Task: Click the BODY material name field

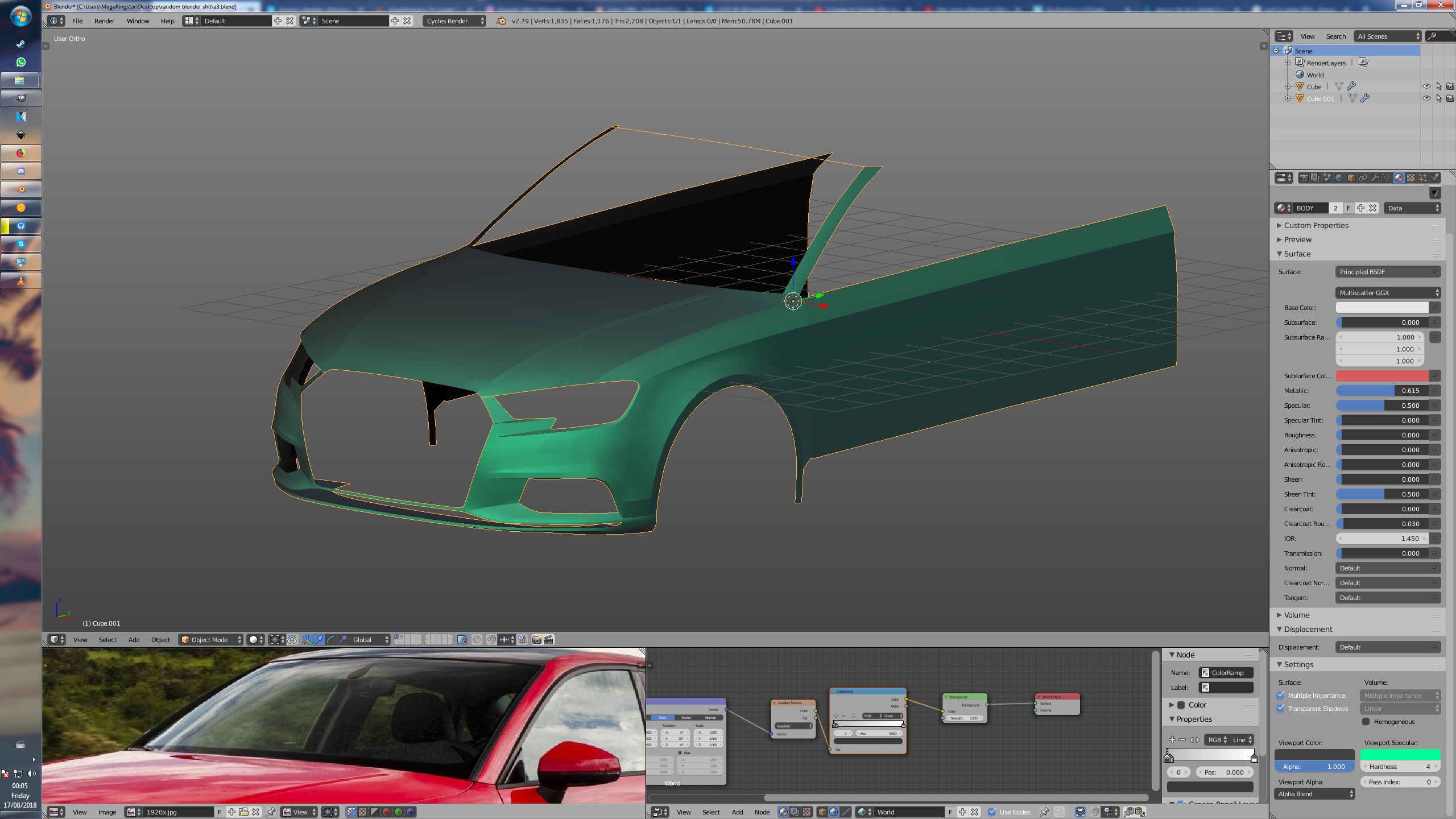Action: (1310, 208)
